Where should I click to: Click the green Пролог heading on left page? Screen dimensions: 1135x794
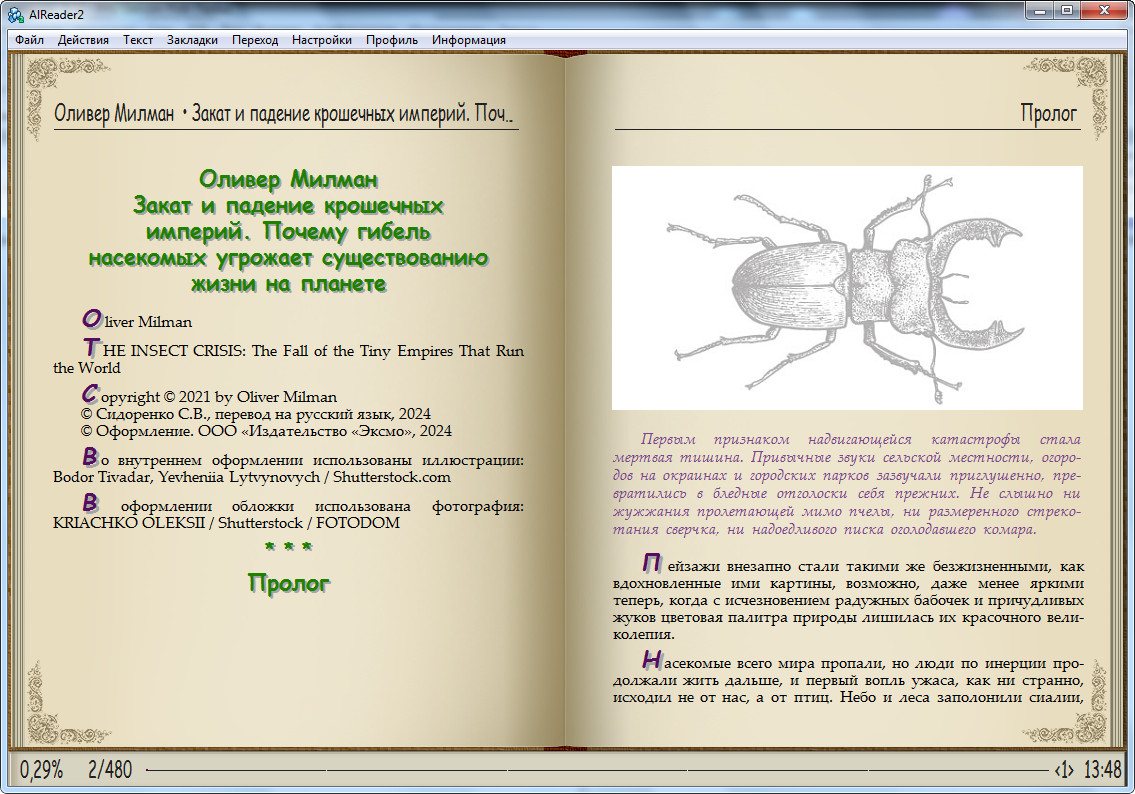(x=289, y=583)
